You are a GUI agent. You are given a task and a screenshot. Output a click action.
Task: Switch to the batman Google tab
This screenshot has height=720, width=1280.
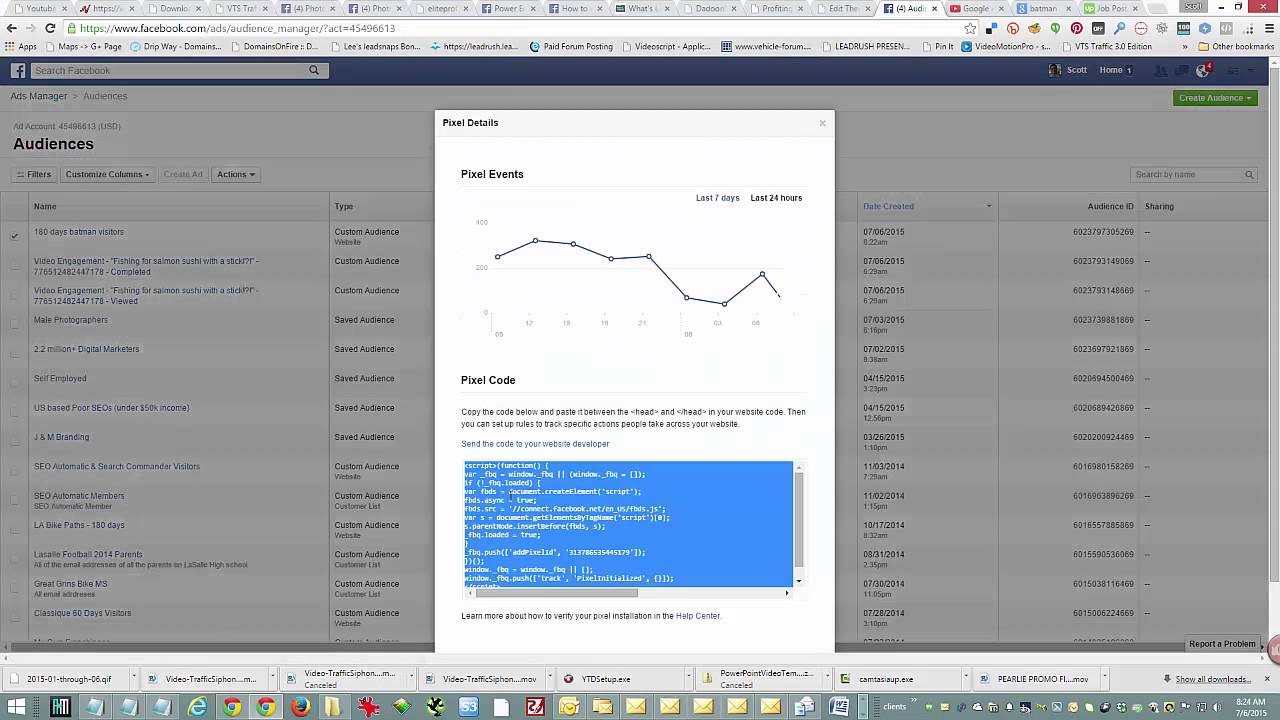coord(1045,8)
